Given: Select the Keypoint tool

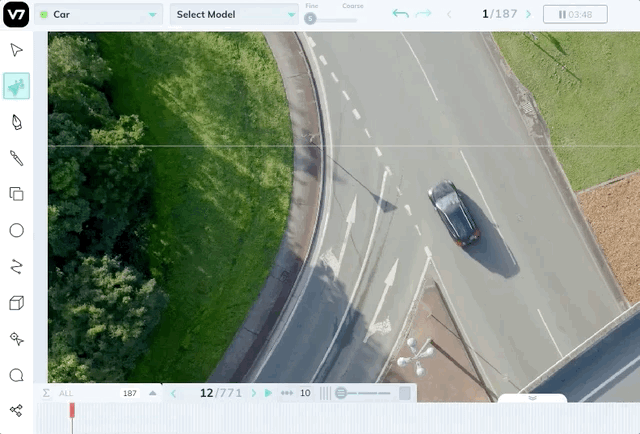Looking at the screenshot, I should (16, 339).
